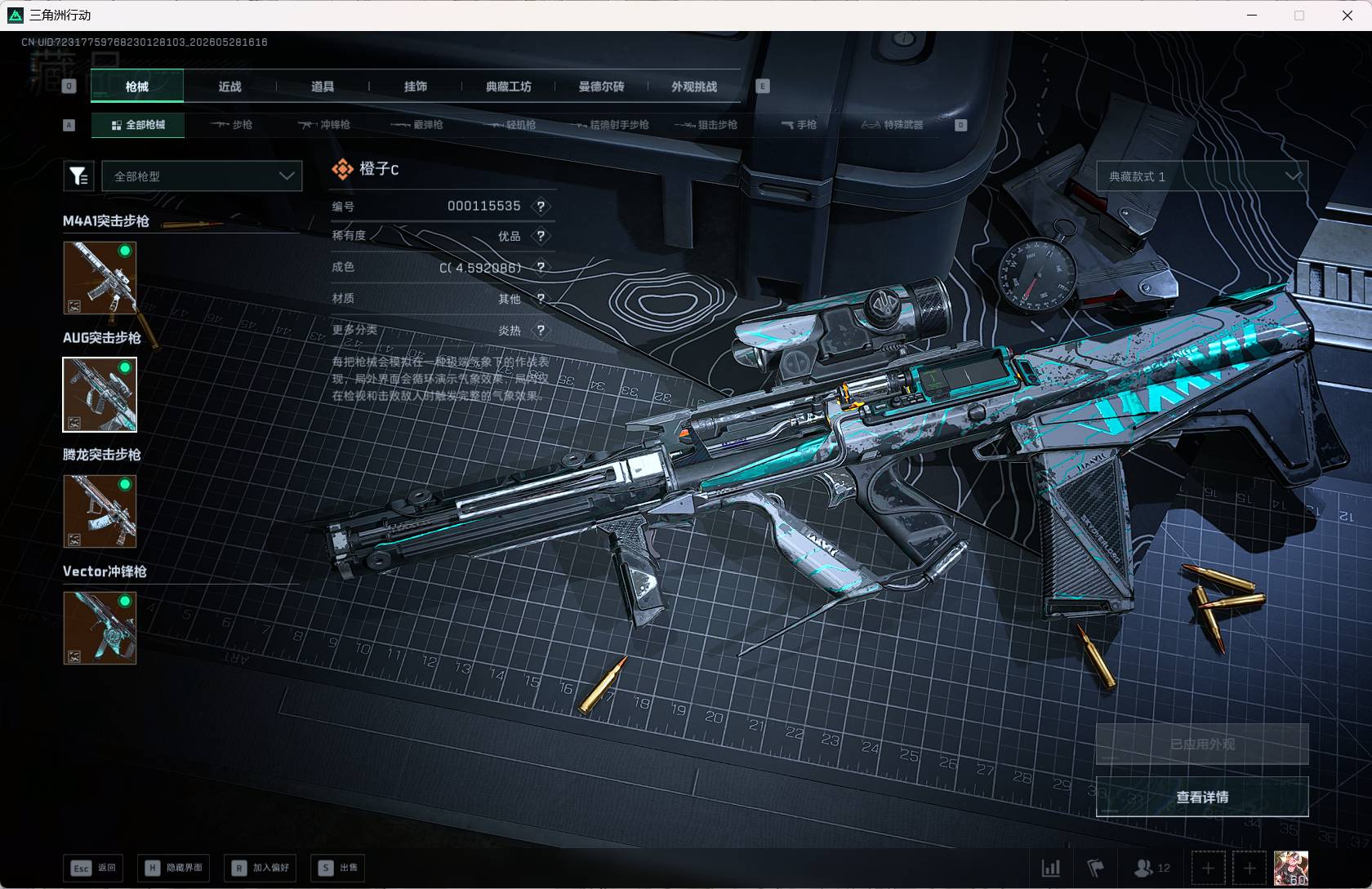Click the 查看详情 view details button
Viewport: 1372px width, 889px height.
1202,797
